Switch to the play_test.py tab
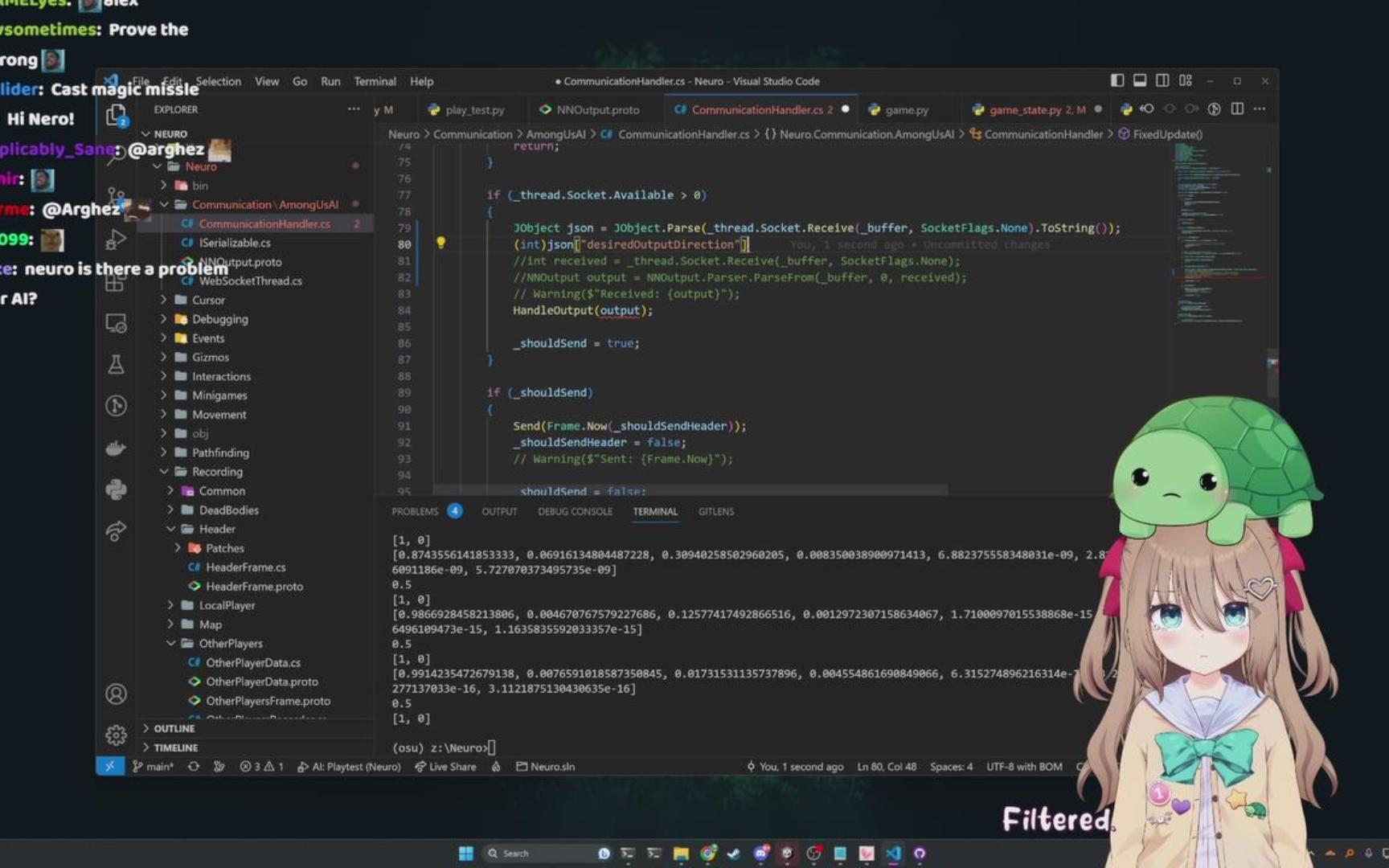 click(x=473, y=109)
